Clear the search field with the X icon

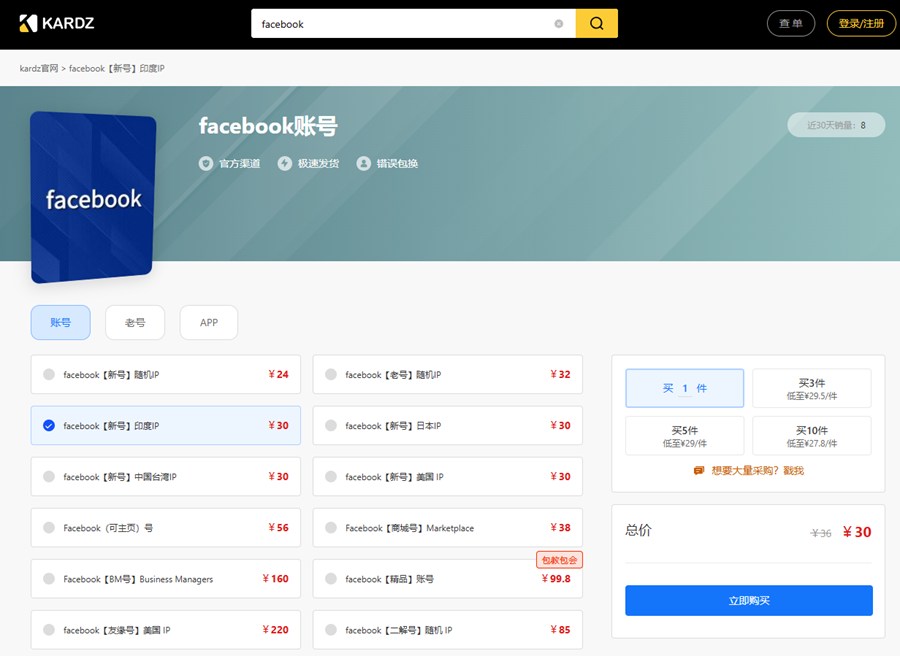click(x=558, y=24)
